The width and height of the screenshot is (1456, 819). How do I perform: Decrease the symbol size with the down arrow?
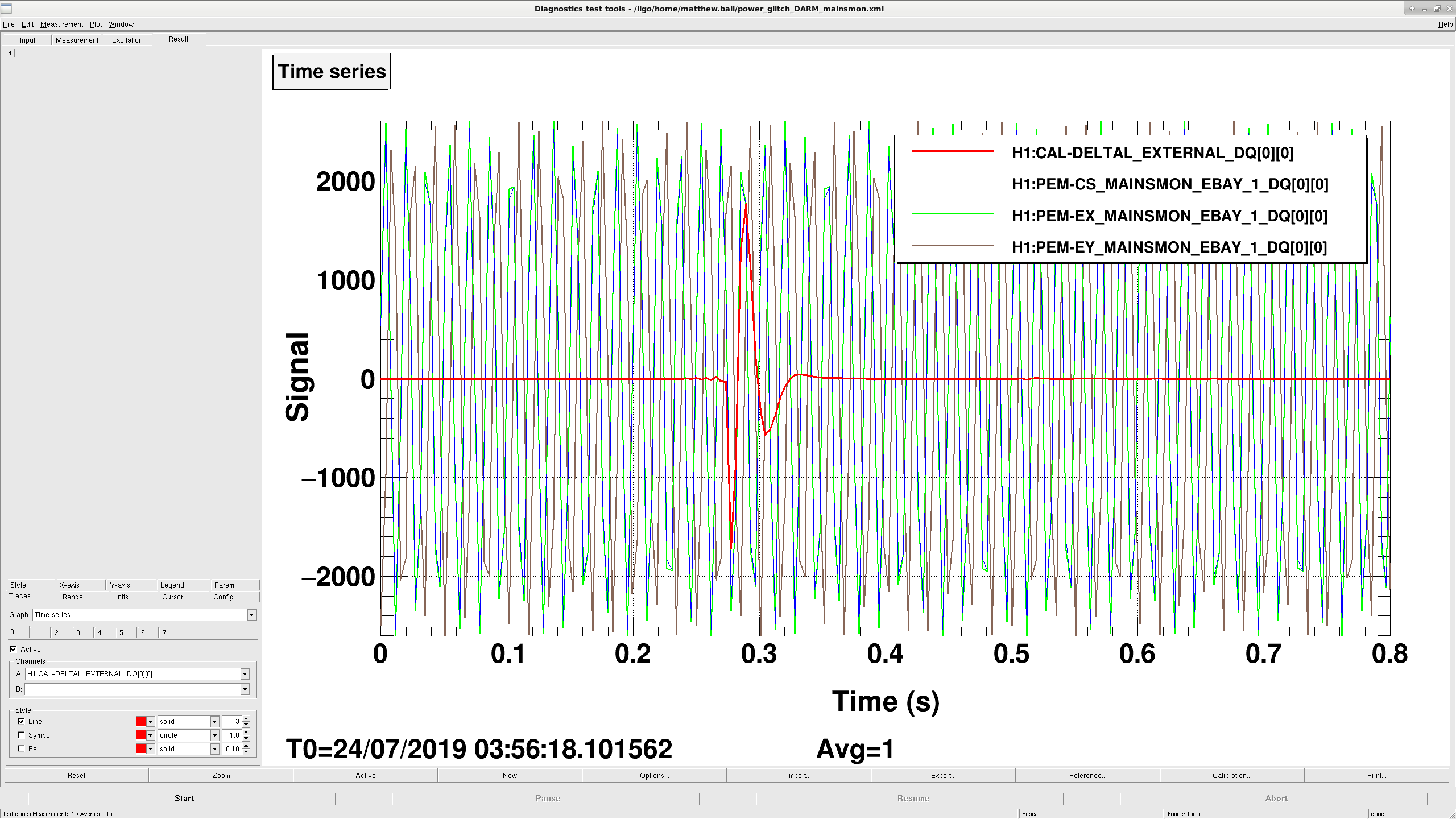point(246,738)
